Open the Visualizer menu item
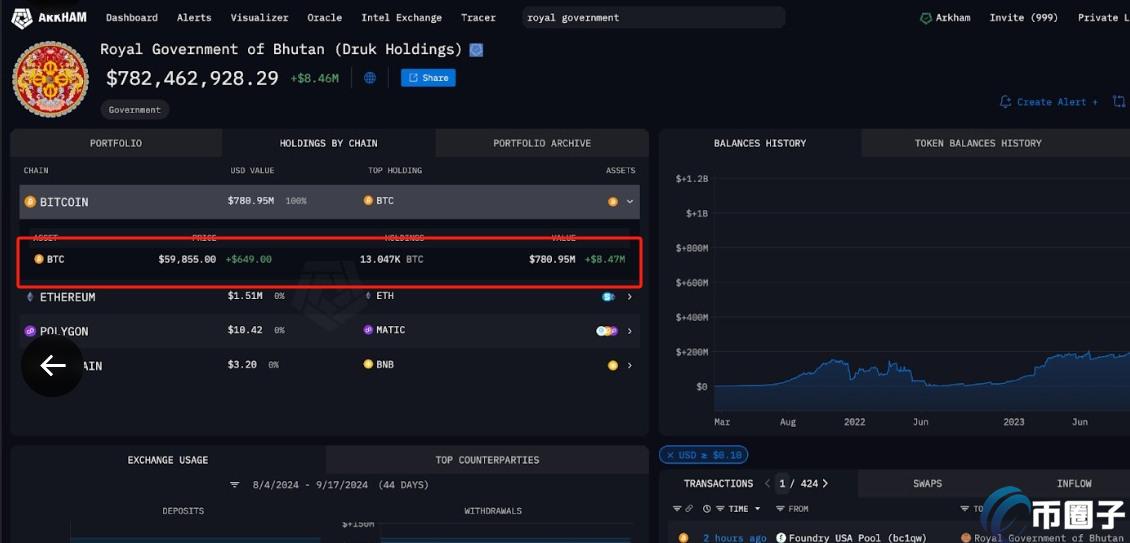The height and width of the screenshot is (543, 1130). (x=259, y=17)
